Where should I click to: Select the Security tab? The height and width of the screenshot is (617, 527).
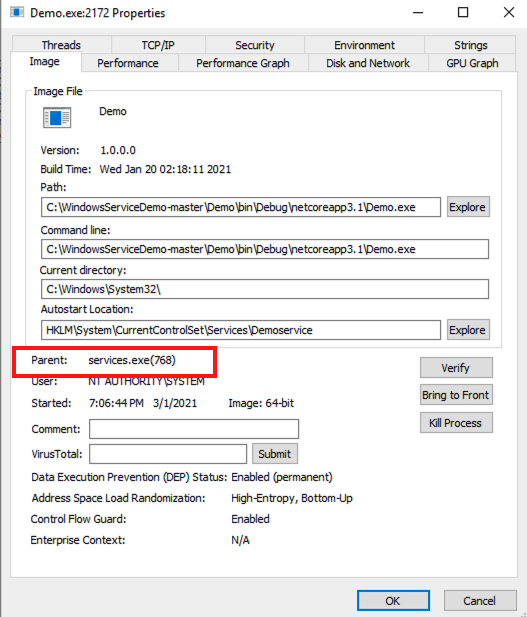(x=255, y=45)
